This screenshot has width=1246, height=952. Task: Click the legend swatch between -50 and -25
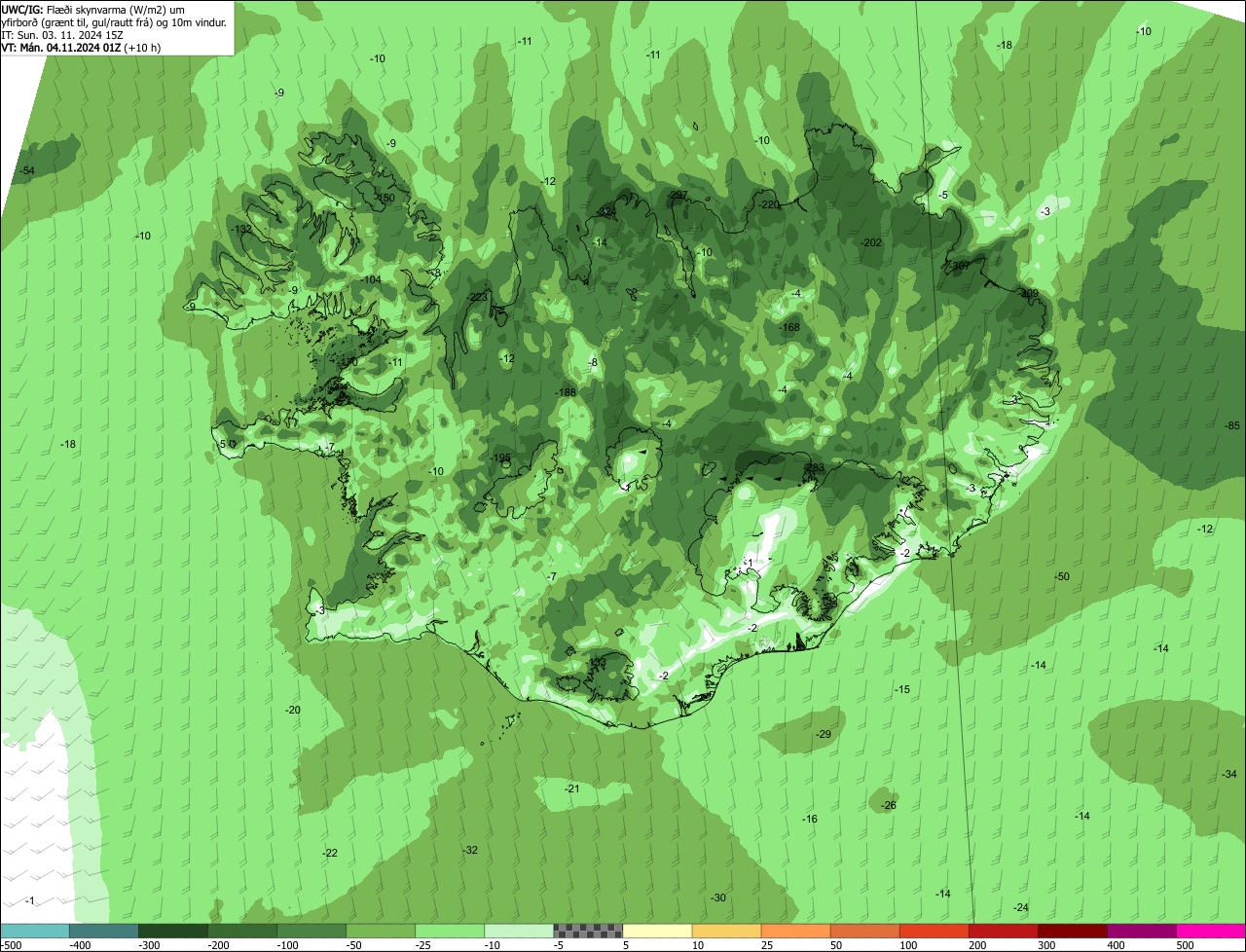click(381, 931)
